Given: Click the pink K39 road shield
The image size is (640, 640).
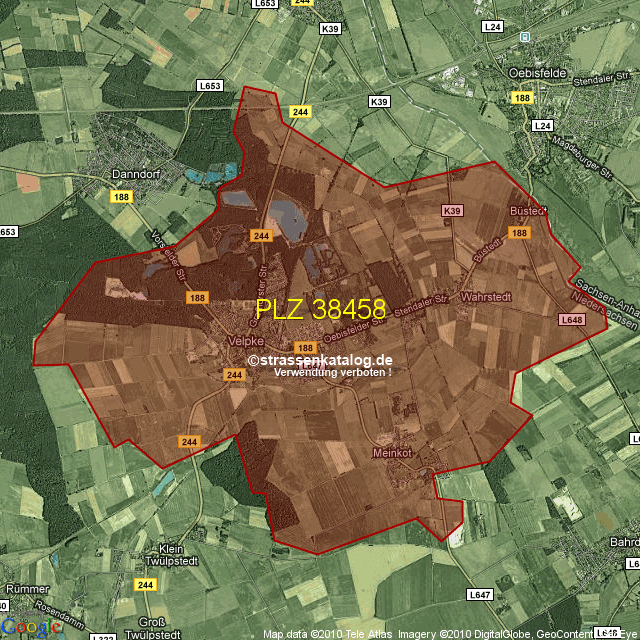Looking at the screenshot, I should click(x=453, y=211).
